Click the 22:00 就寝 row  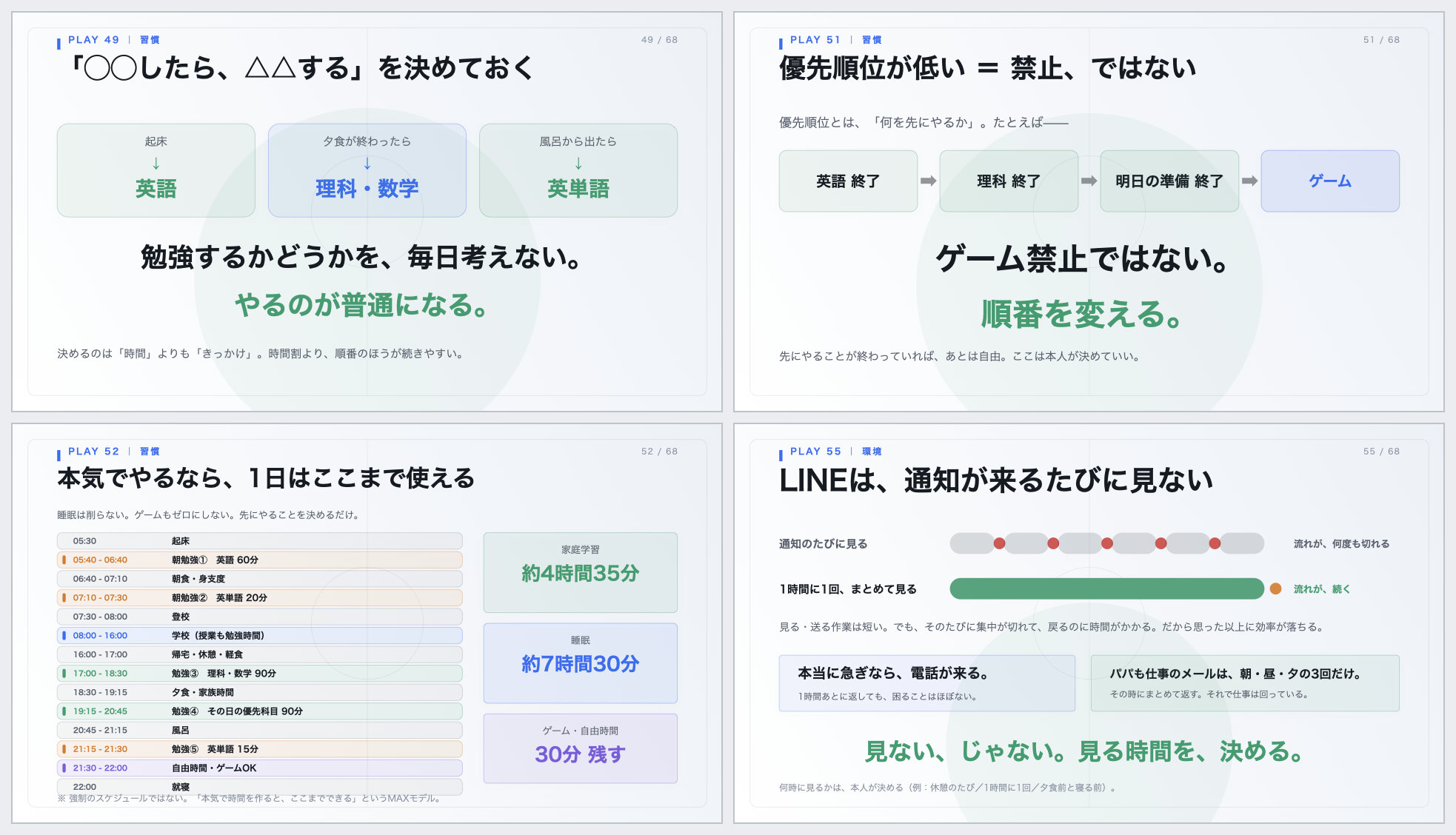coord(260,787)
